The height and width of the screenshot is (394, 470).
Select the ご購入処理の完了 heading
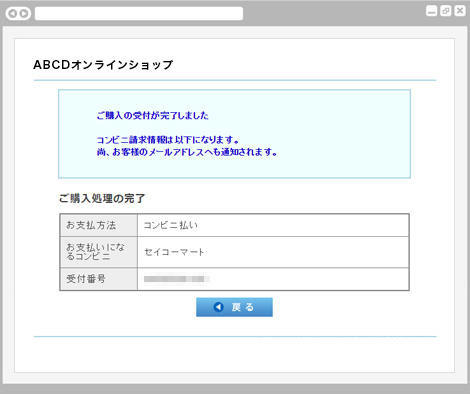(102, 198)
